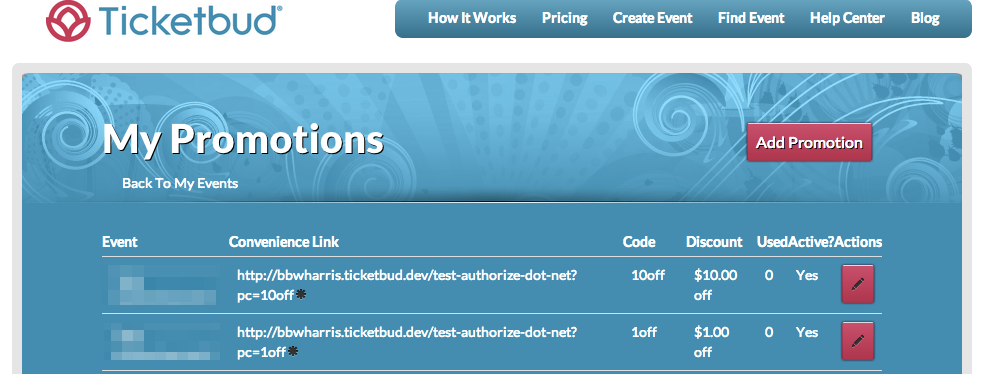Click the blurred event name in 10off row

pos(162,285)
